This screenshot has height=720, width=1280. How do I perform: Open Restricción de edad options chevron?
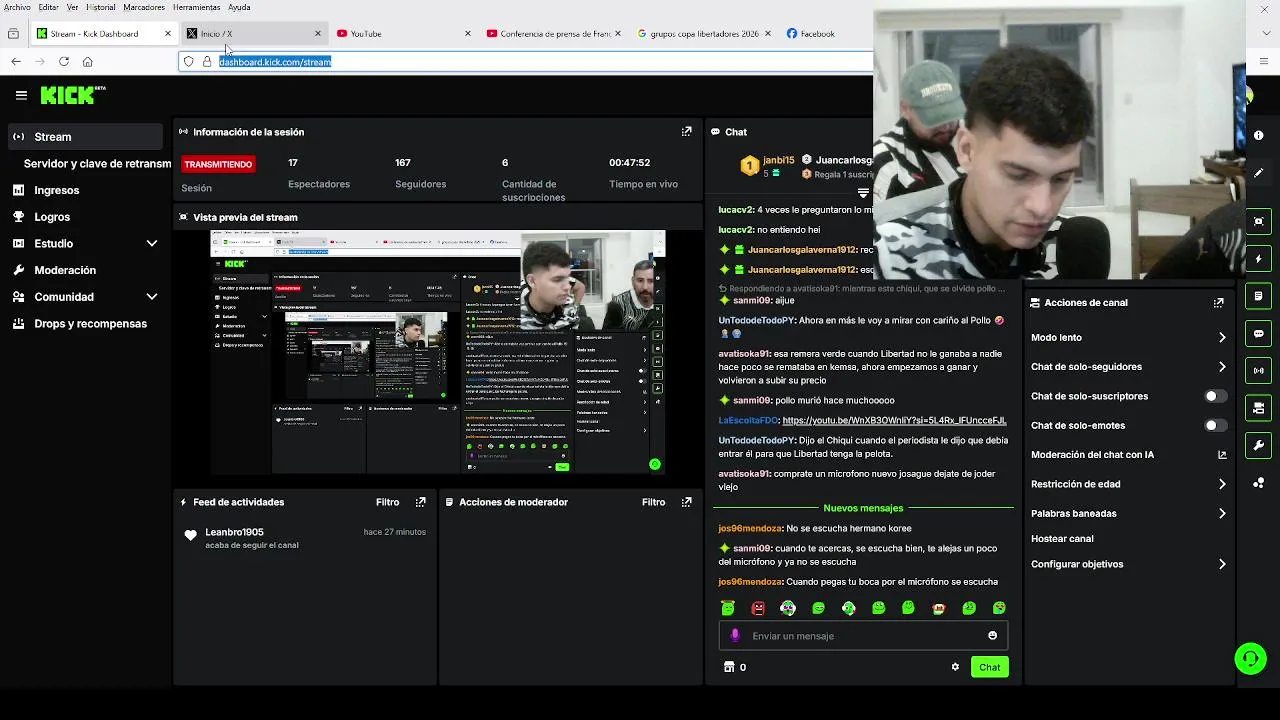tap(1221, 484)
